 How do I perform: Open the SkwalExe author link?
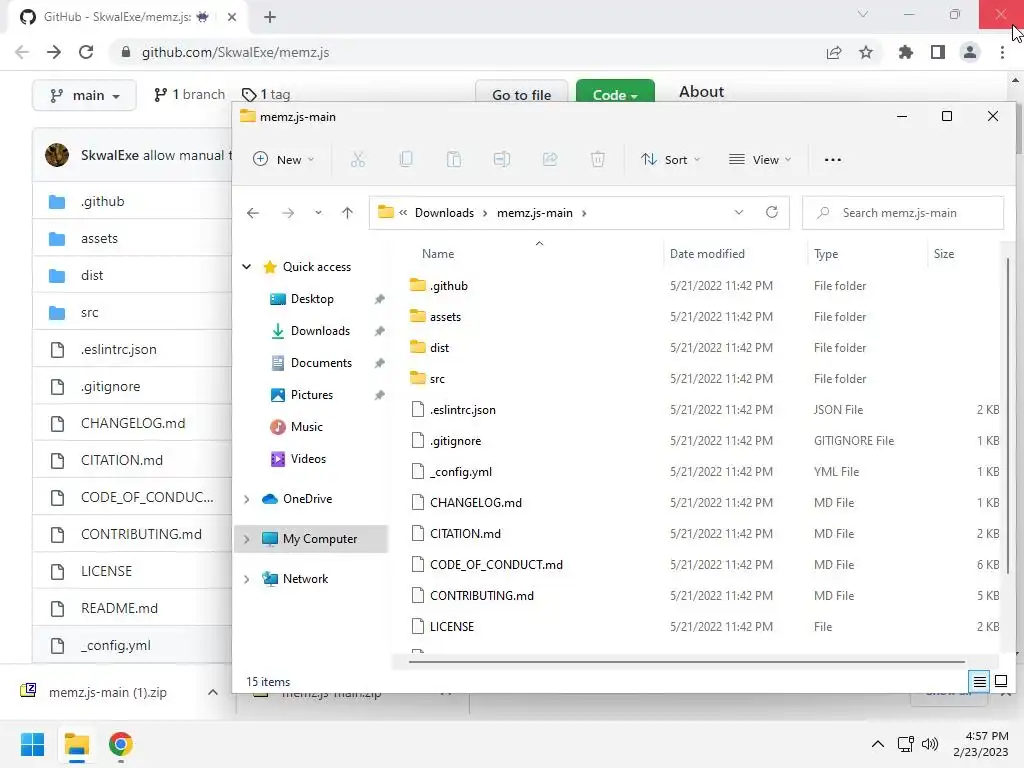110,155
